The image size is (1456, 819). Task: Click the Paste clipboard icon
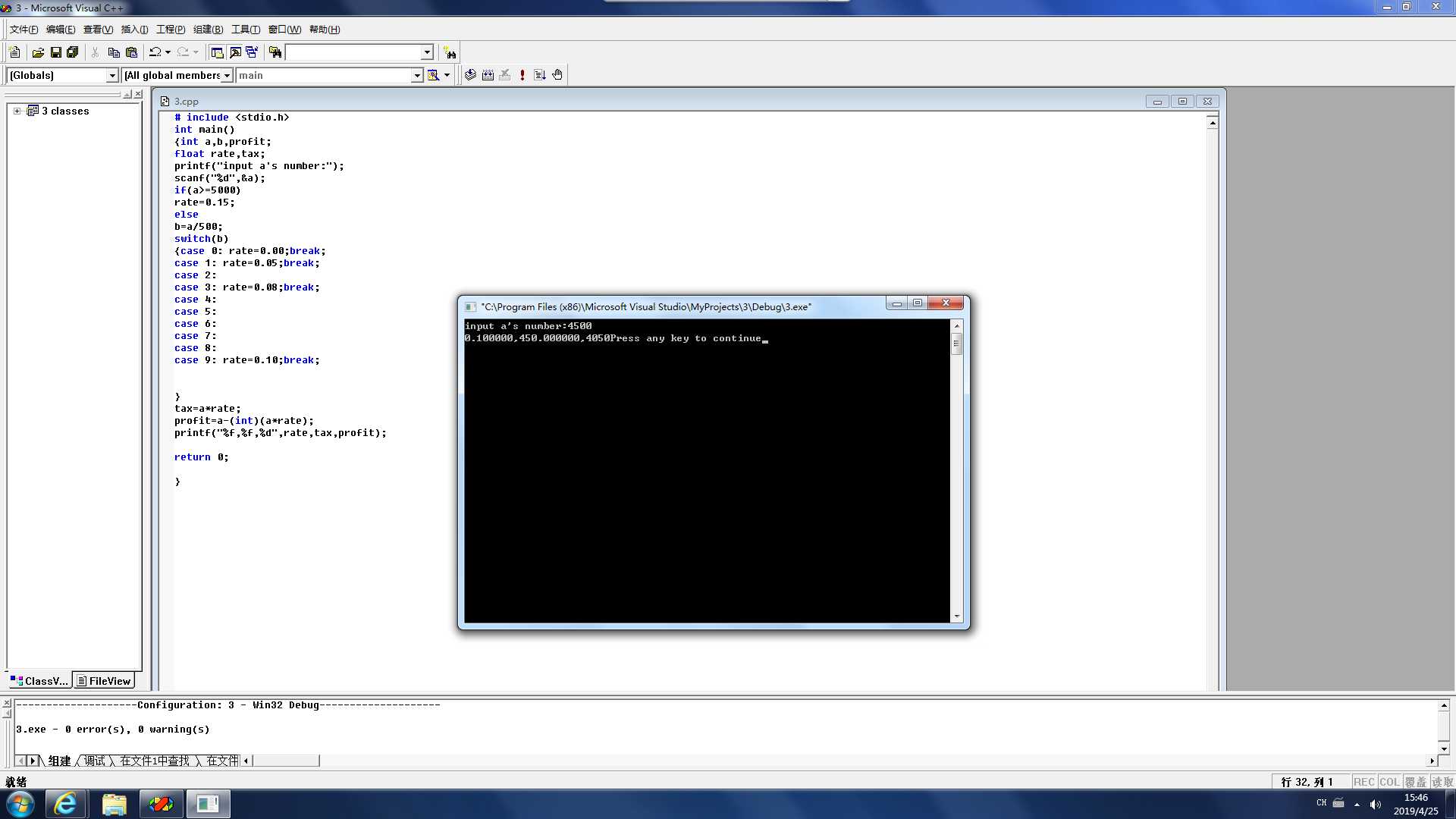click(x=131, y=52)
